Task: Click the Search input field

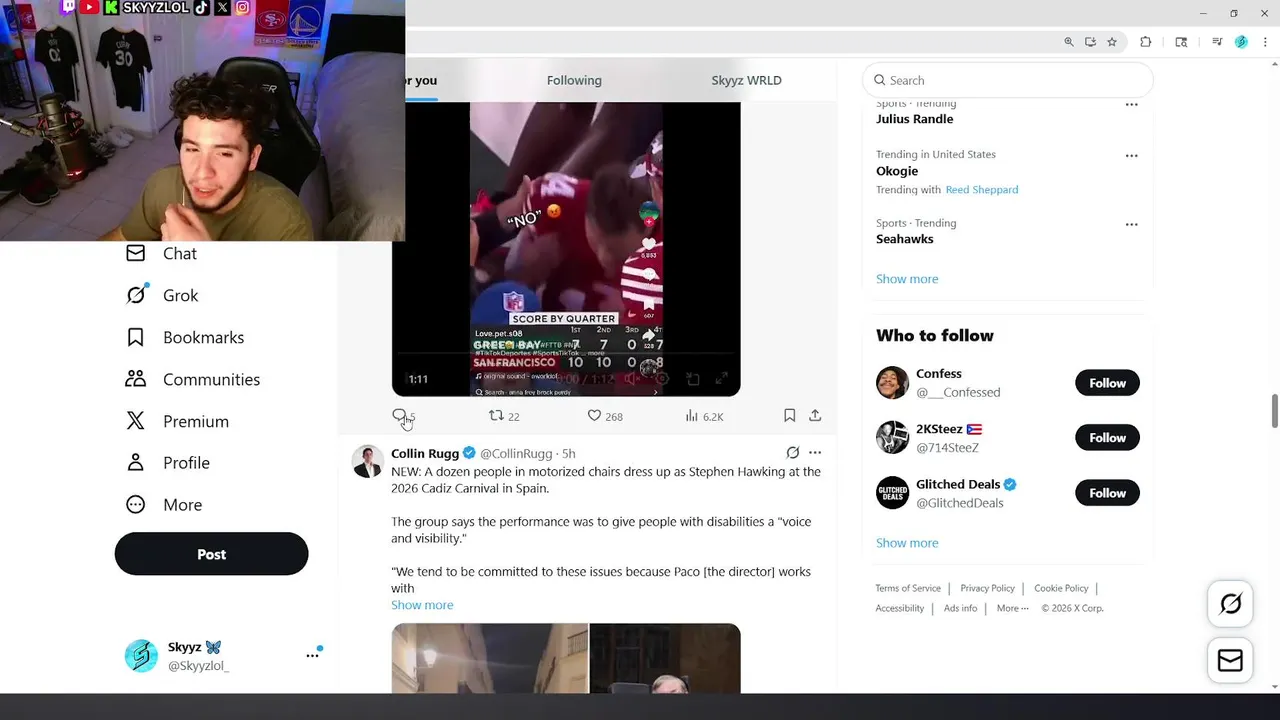Action: 1008,80
